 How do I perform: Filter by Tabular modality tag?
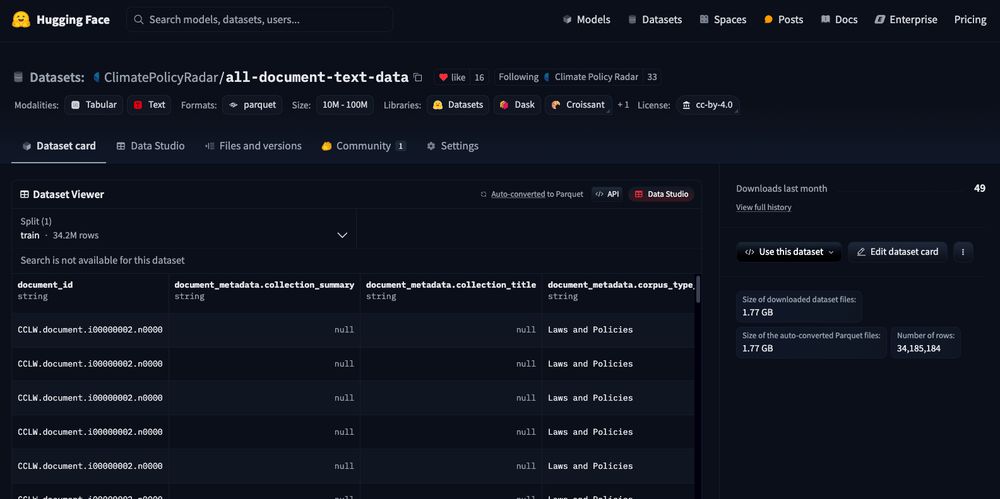(x=94, y=105)
